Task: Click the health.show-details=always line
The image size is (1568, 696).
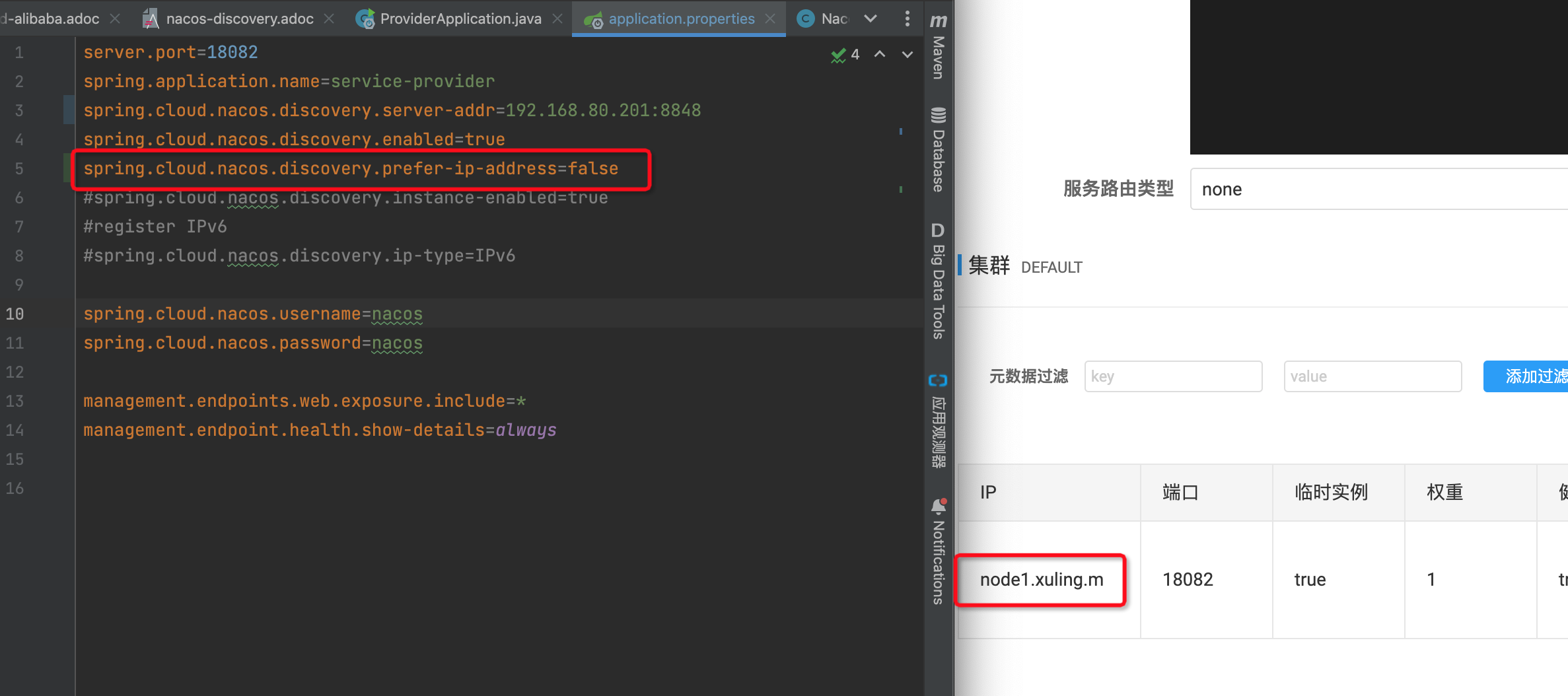Action: [x=320, y=430]
